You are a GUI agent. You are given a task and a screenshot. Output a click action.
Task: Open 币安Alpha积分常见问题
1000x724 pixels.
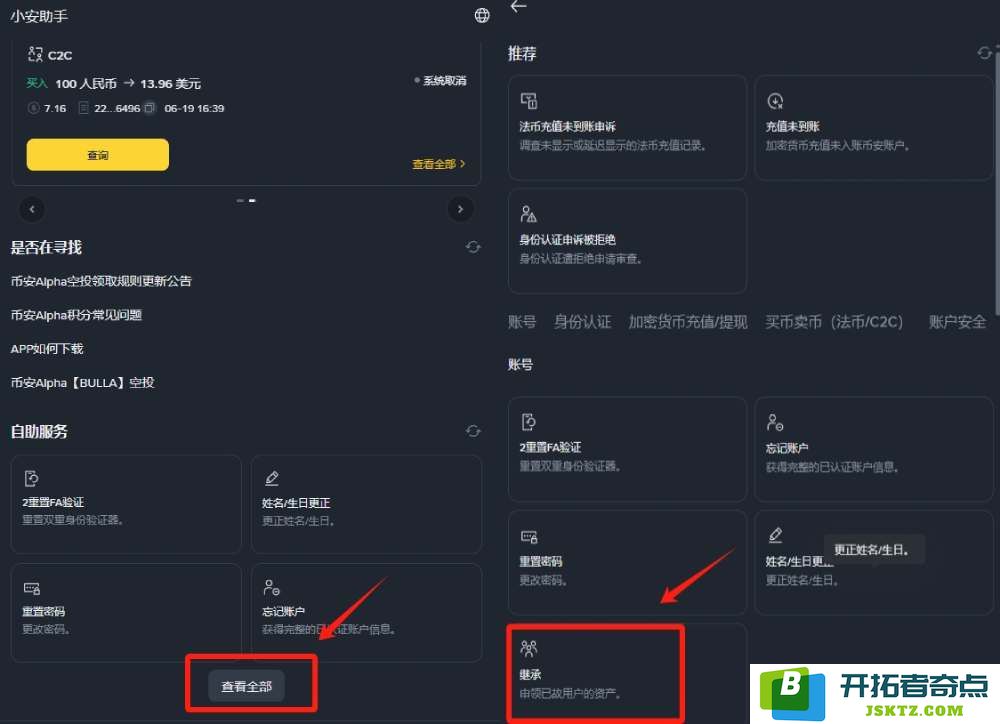76,315
